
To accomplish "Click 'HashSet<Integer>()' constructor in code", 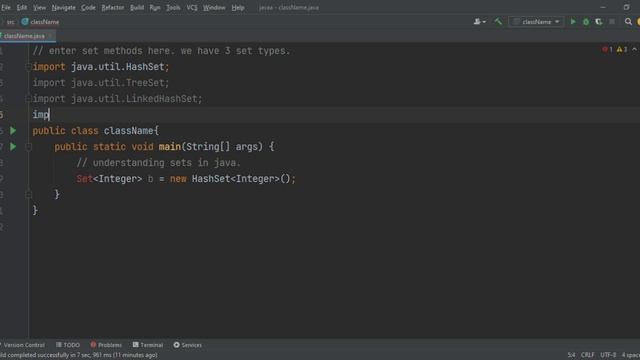I will point(241,179).
